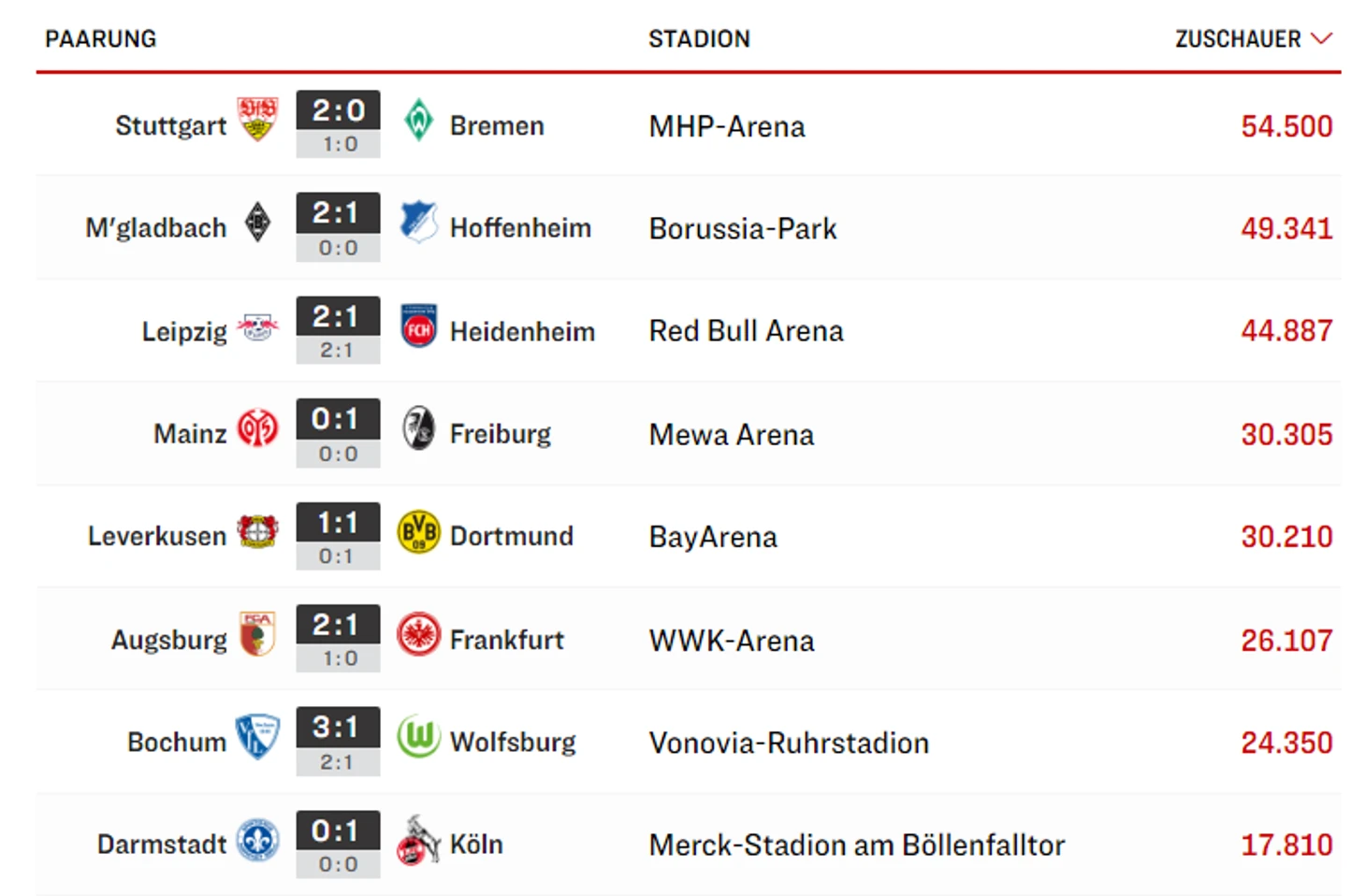Open the Heidenheim team link
1366x896 pixels.
pyautogui.click(x=522, y=332)
